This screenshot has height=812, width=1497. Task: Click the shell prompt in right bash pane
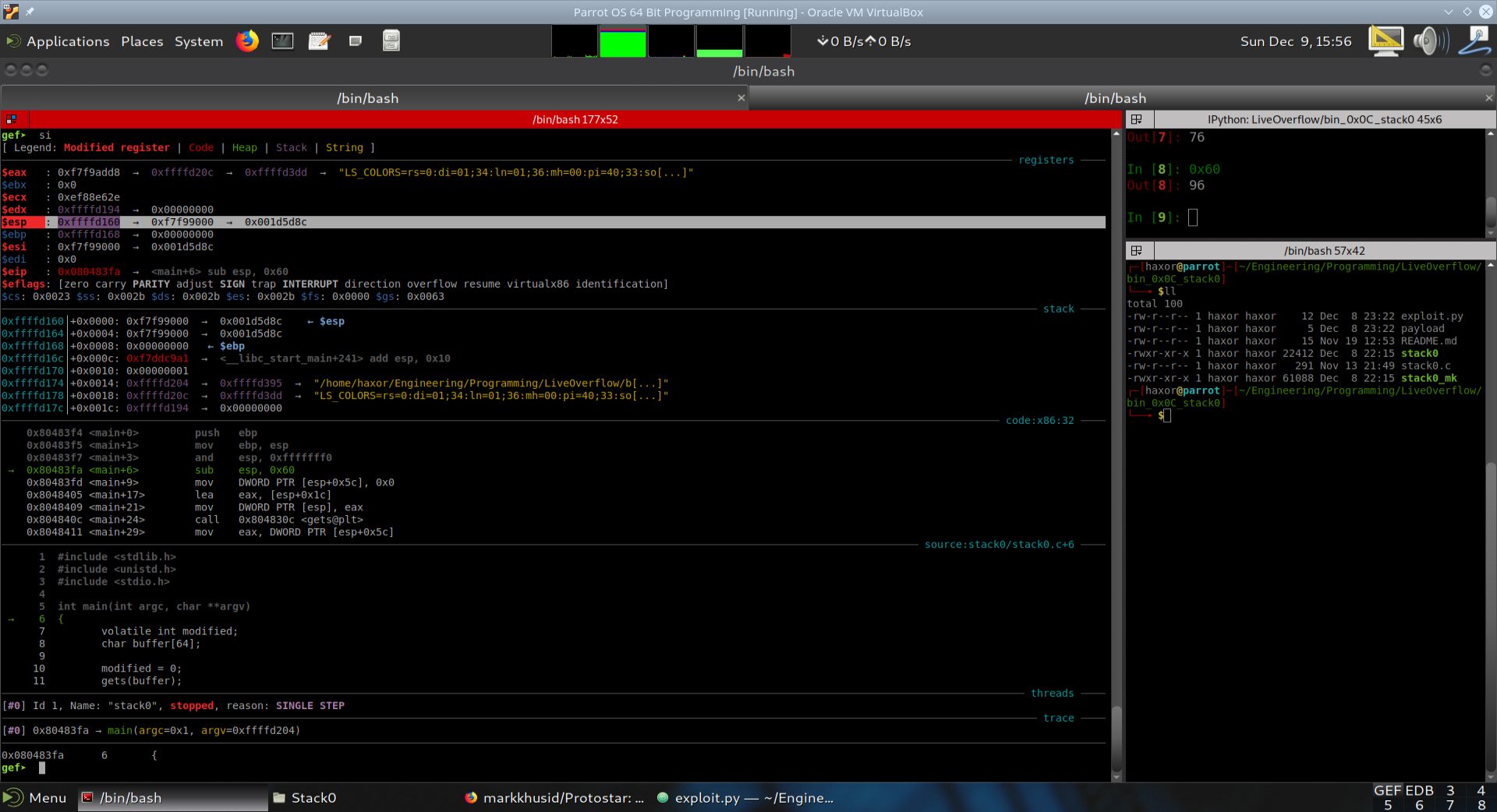tap(1162, 415)
